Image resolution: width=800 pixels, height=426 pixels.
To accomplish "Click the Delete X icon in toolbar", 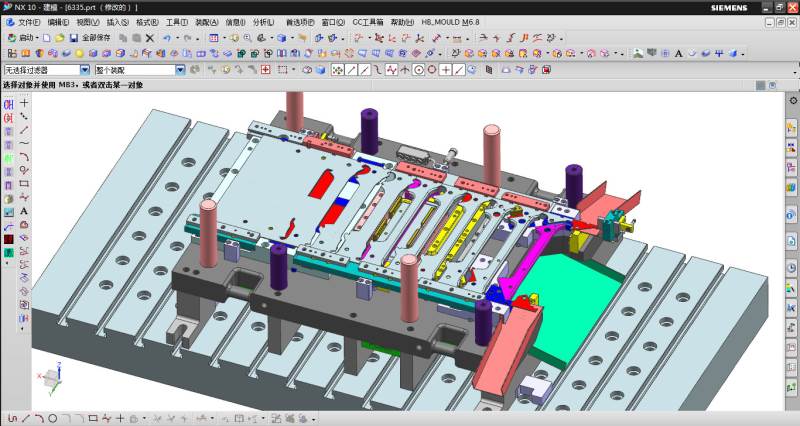I will [x=149, y=38].
